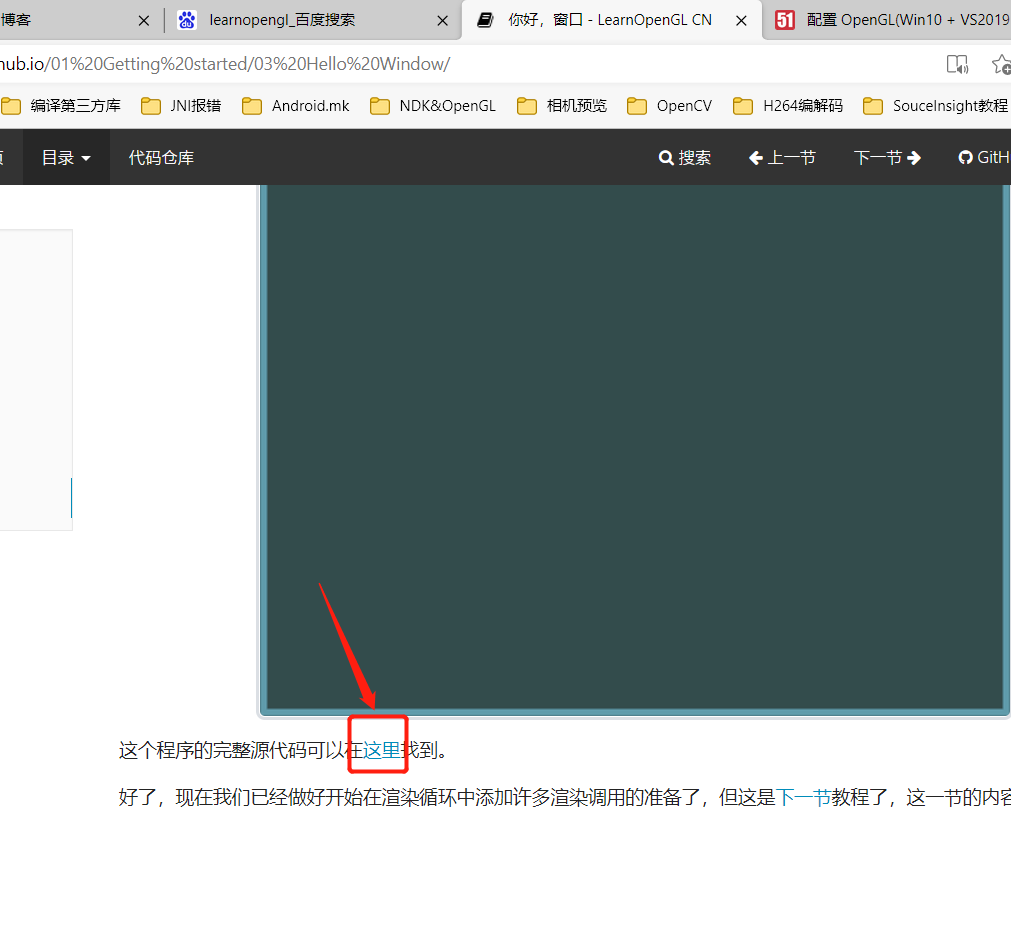The width and height of the screenshot is (1011, 934).
Task: Follow the 下一节 link in the paragraph text
Action: coord(806,797)
